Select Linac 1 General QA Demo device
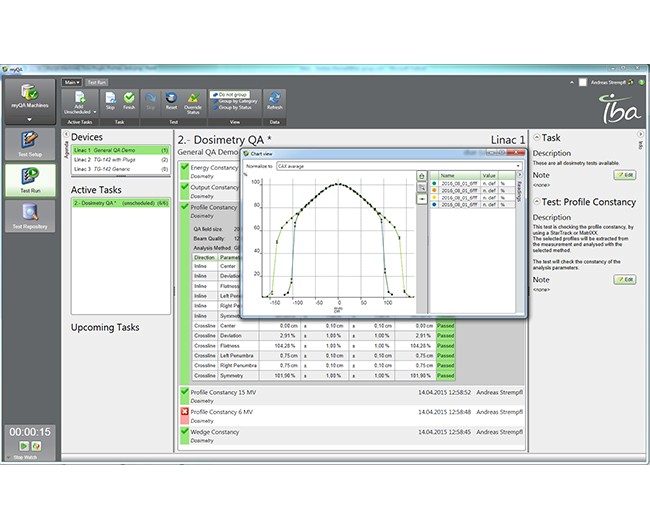 [x=121, y=150]
